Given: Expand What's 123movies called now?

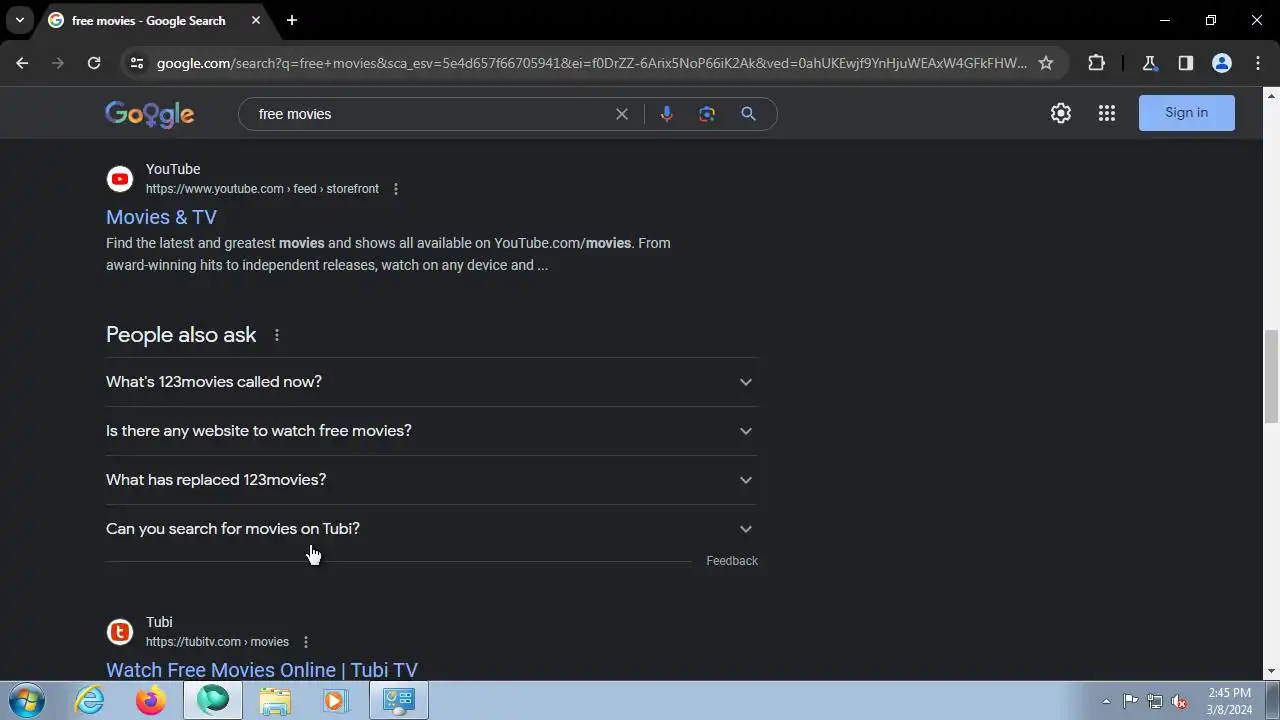Looking at the screenshot, I should [432, 382].
